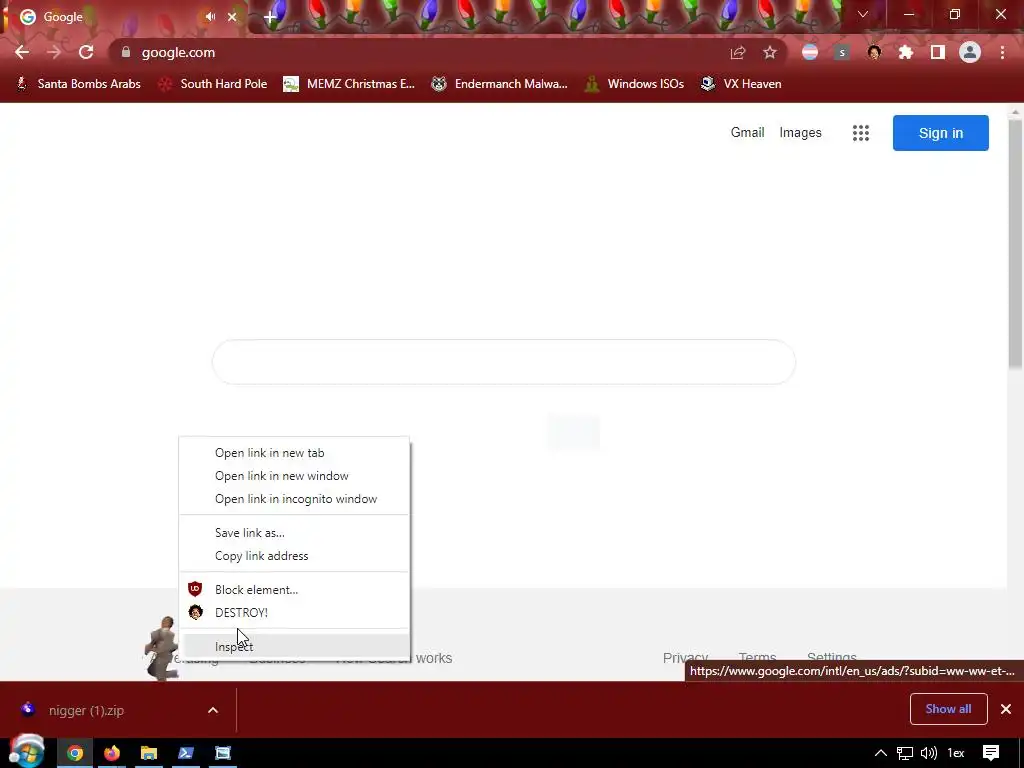This screenshot has height=768, width=1024.
Task: Mute the Google tab audio icon
Action: (210, 17)
